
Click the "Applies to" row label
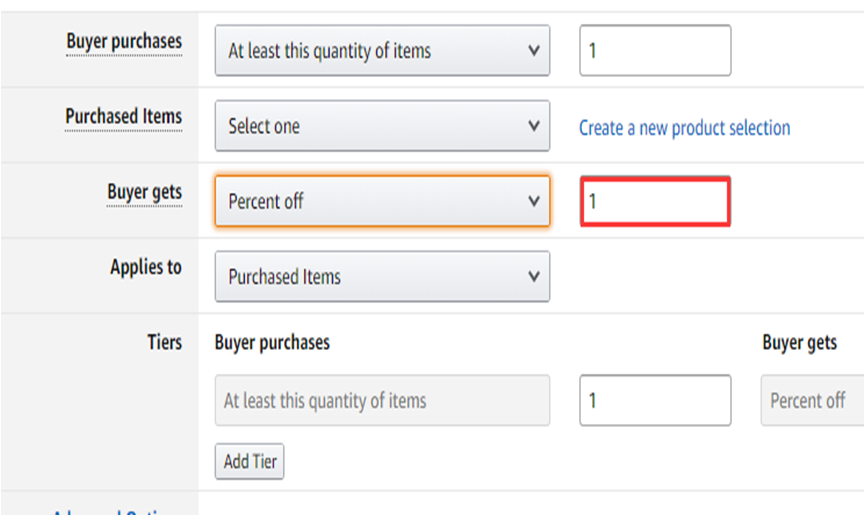[x=146, y=267]
